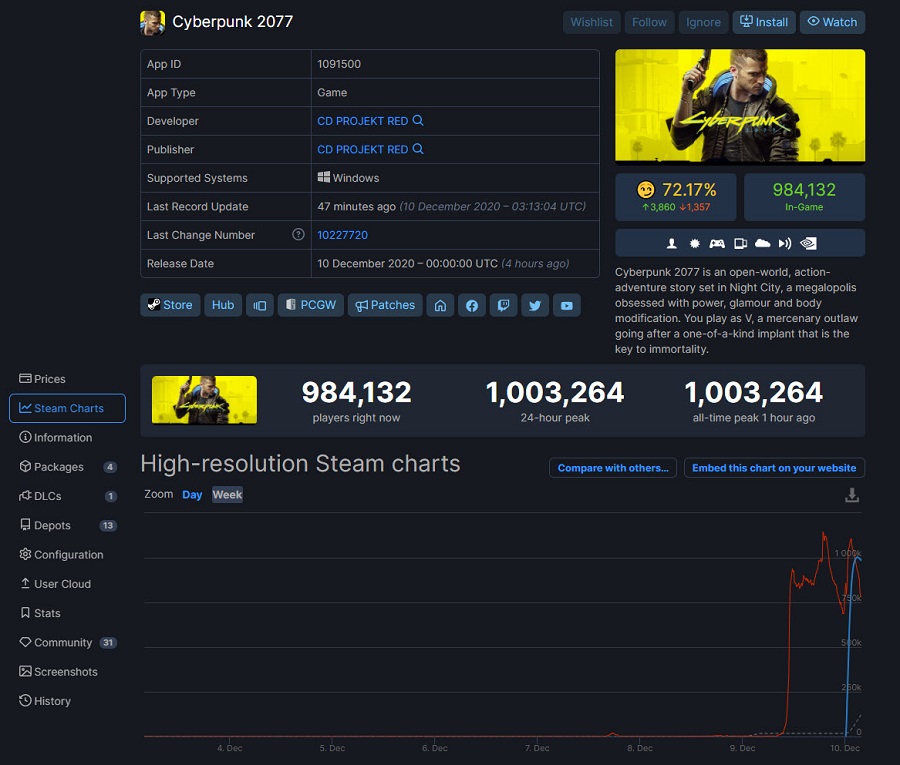Open User Cloud in the sidebar

point(68,584)
